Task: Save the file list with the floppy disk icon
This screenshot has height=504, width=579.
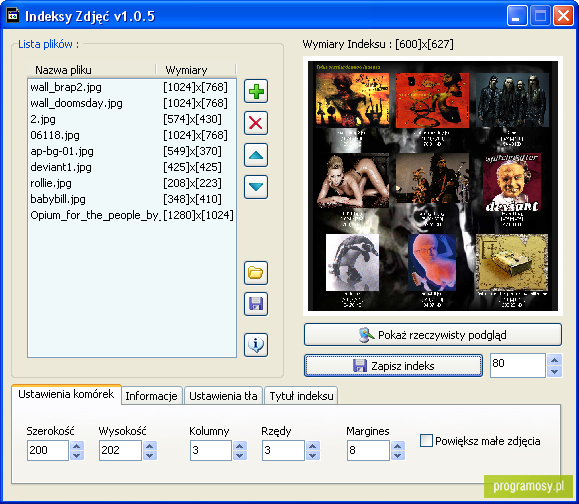Action: [x=256, y=304]
